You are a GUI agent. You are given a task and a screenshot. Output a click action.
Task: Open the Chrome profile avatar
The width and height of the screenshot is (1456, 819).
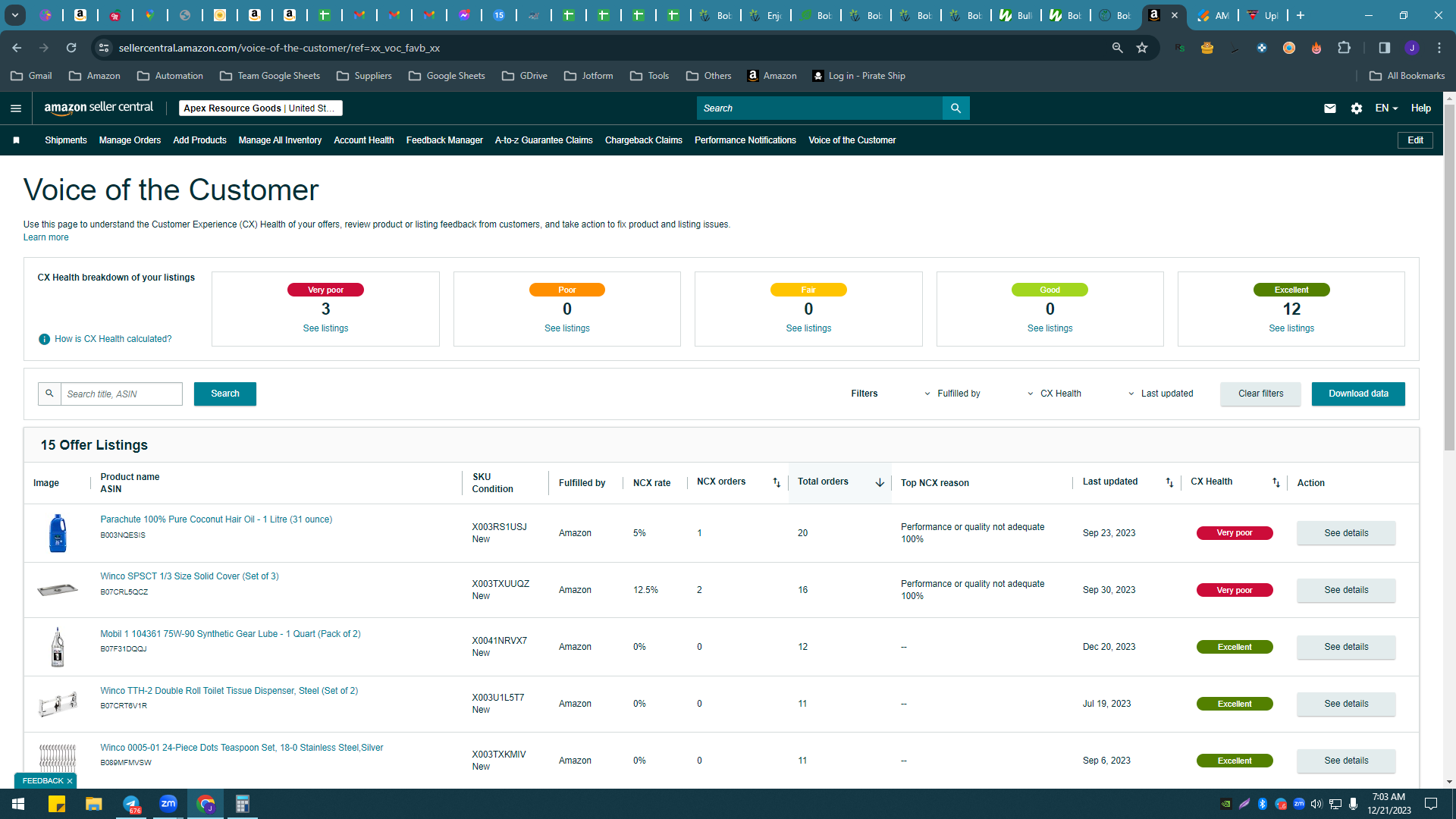[x=1412, y=48]
